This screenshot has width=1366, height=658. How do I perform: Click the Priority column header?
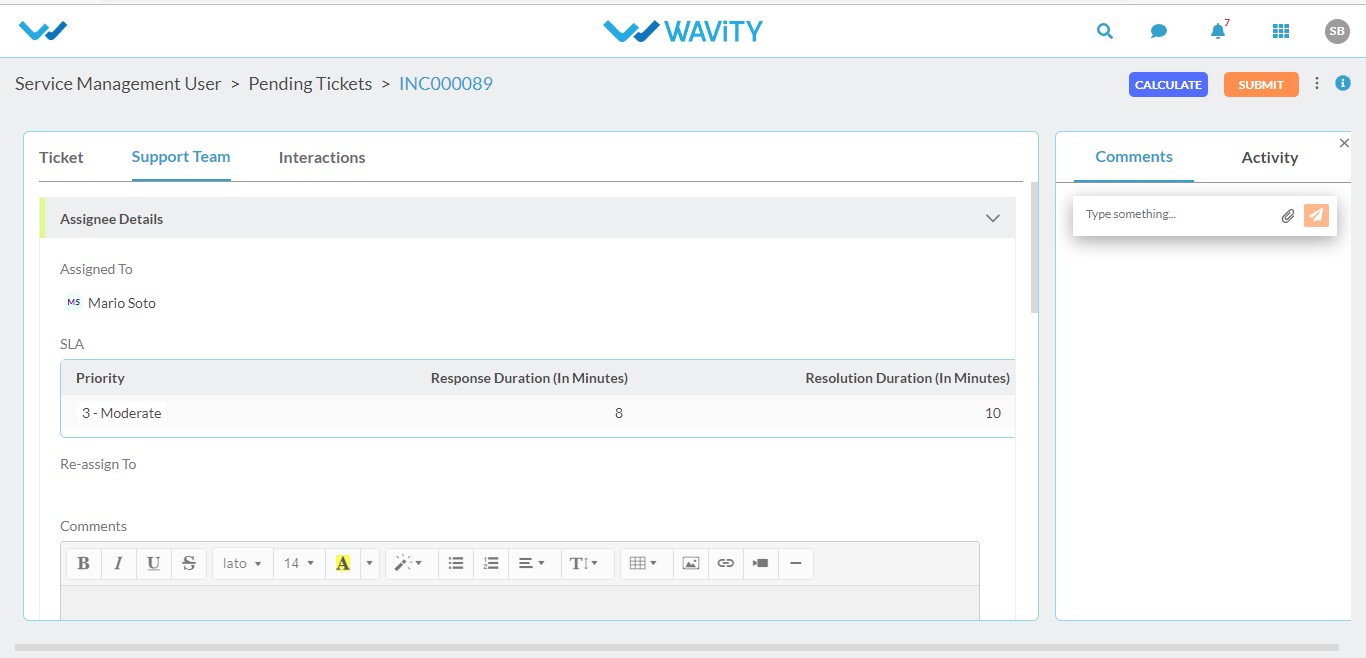point(100,378)
